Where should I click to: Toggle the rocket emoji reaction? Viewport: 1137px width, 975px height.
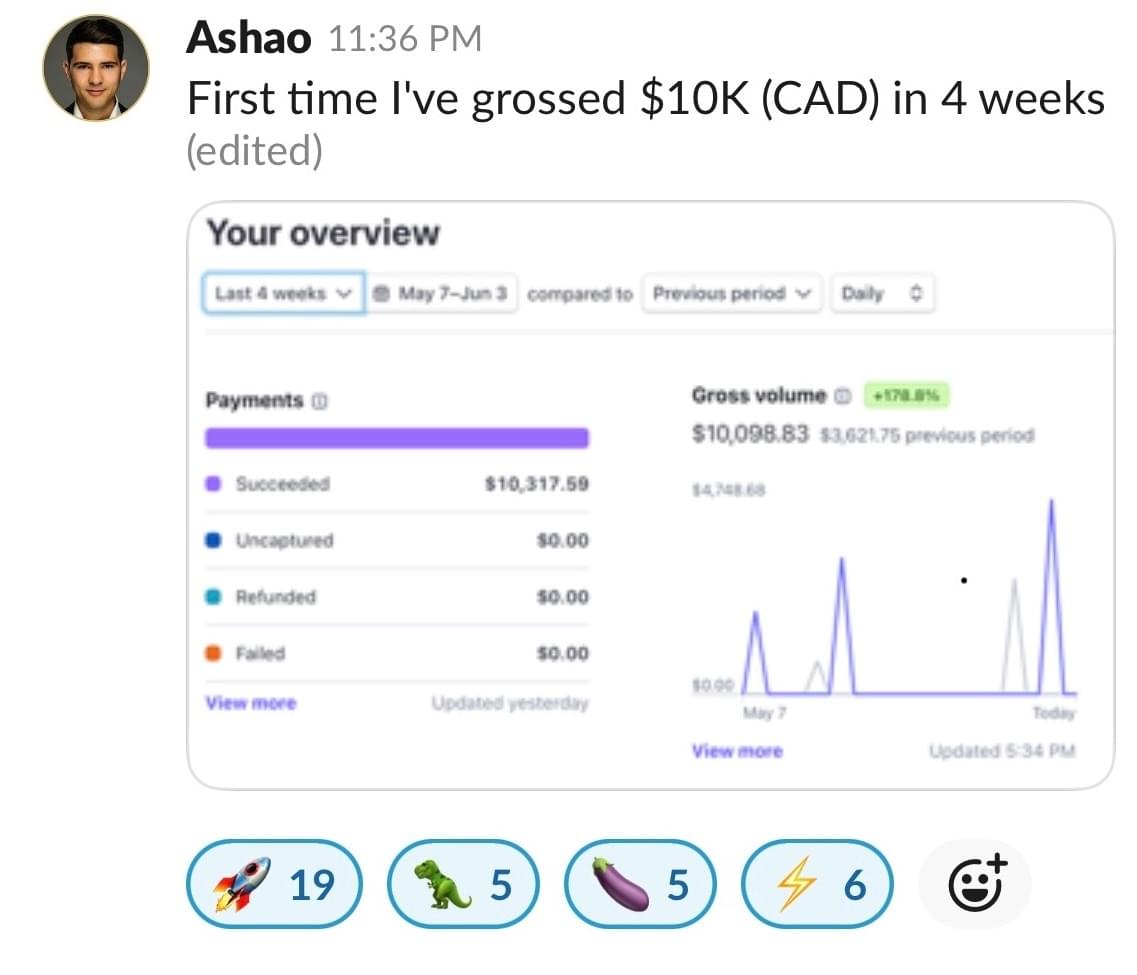pos(273,885)
